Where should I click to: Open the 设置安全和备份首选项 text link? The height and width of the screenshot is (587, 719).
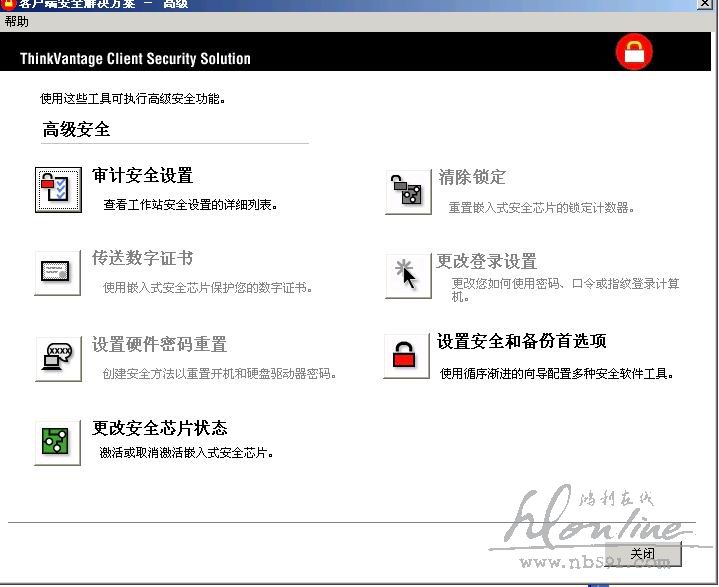[522, 342]
